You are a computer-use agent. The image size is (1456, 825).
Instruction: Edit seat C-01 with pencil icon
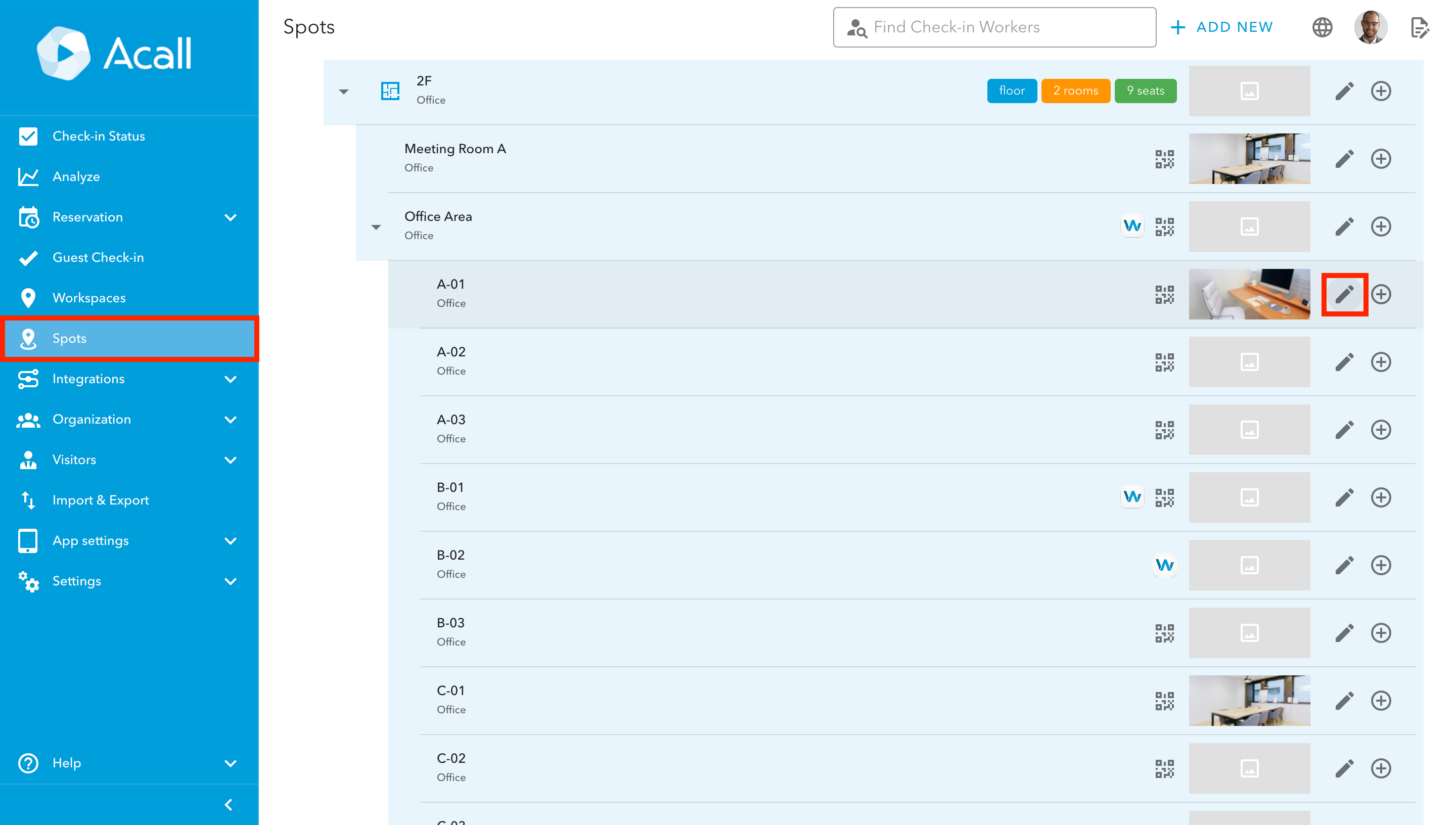1344,701
